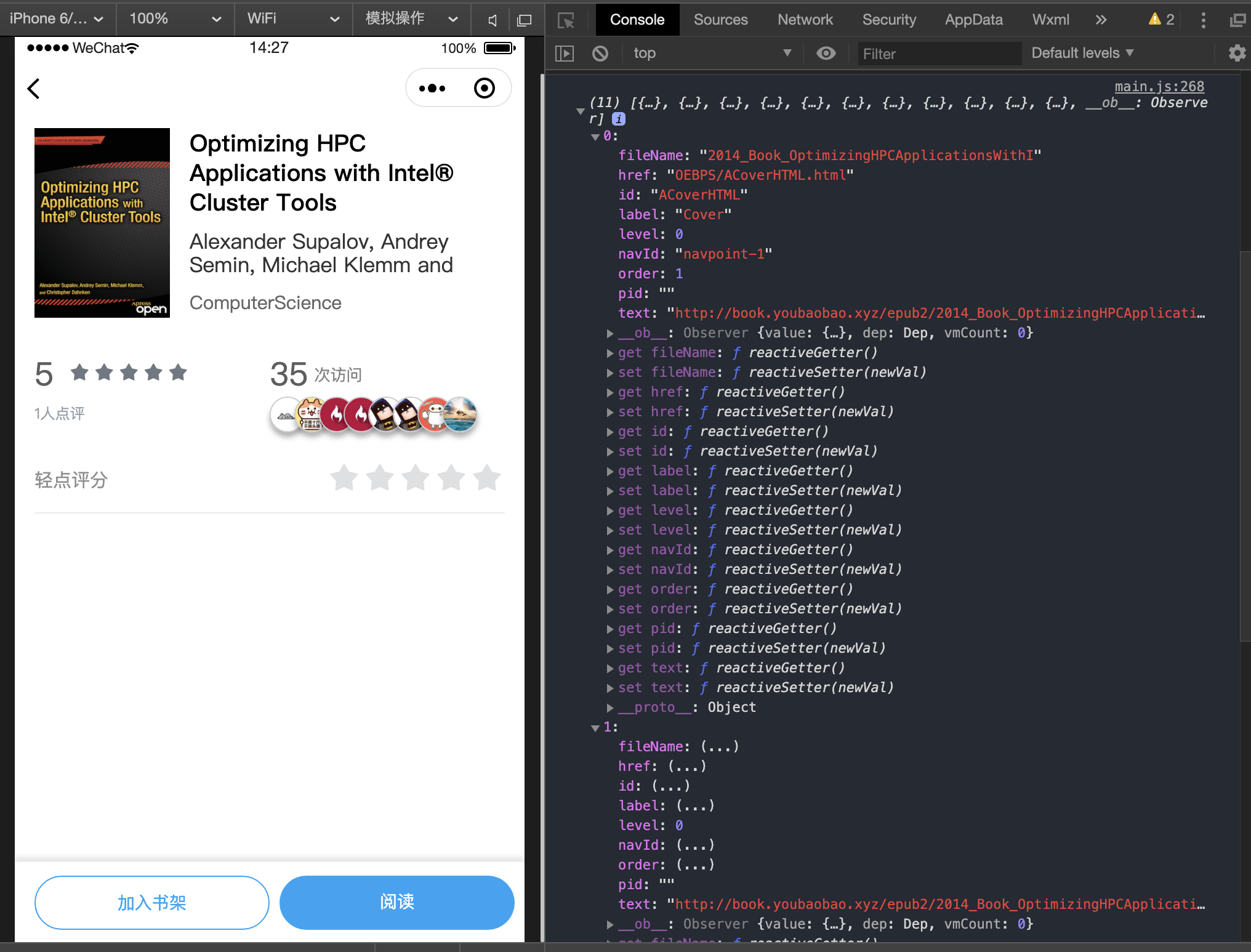Switch to the Wxml tab
The height and width of the screenshot is (952, 1251).
pos(1051,20)
